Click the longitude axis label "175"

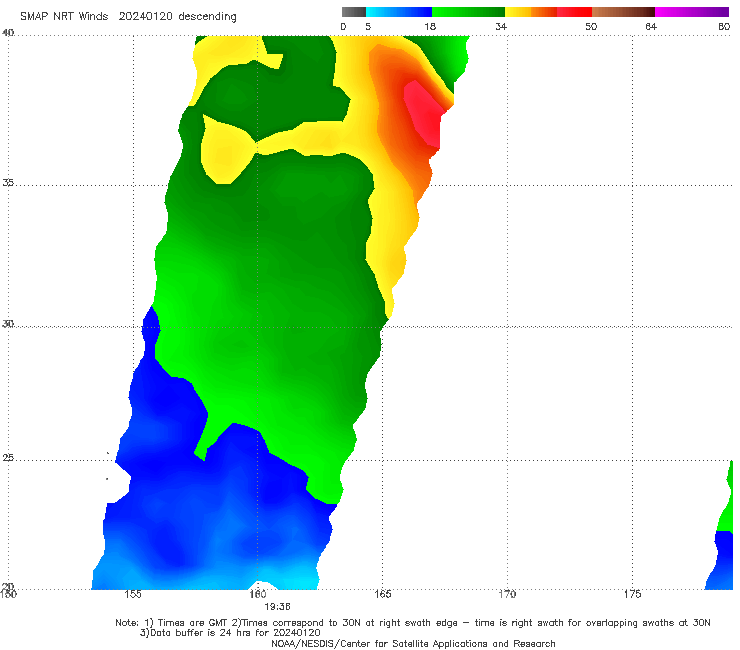point(632,594)
